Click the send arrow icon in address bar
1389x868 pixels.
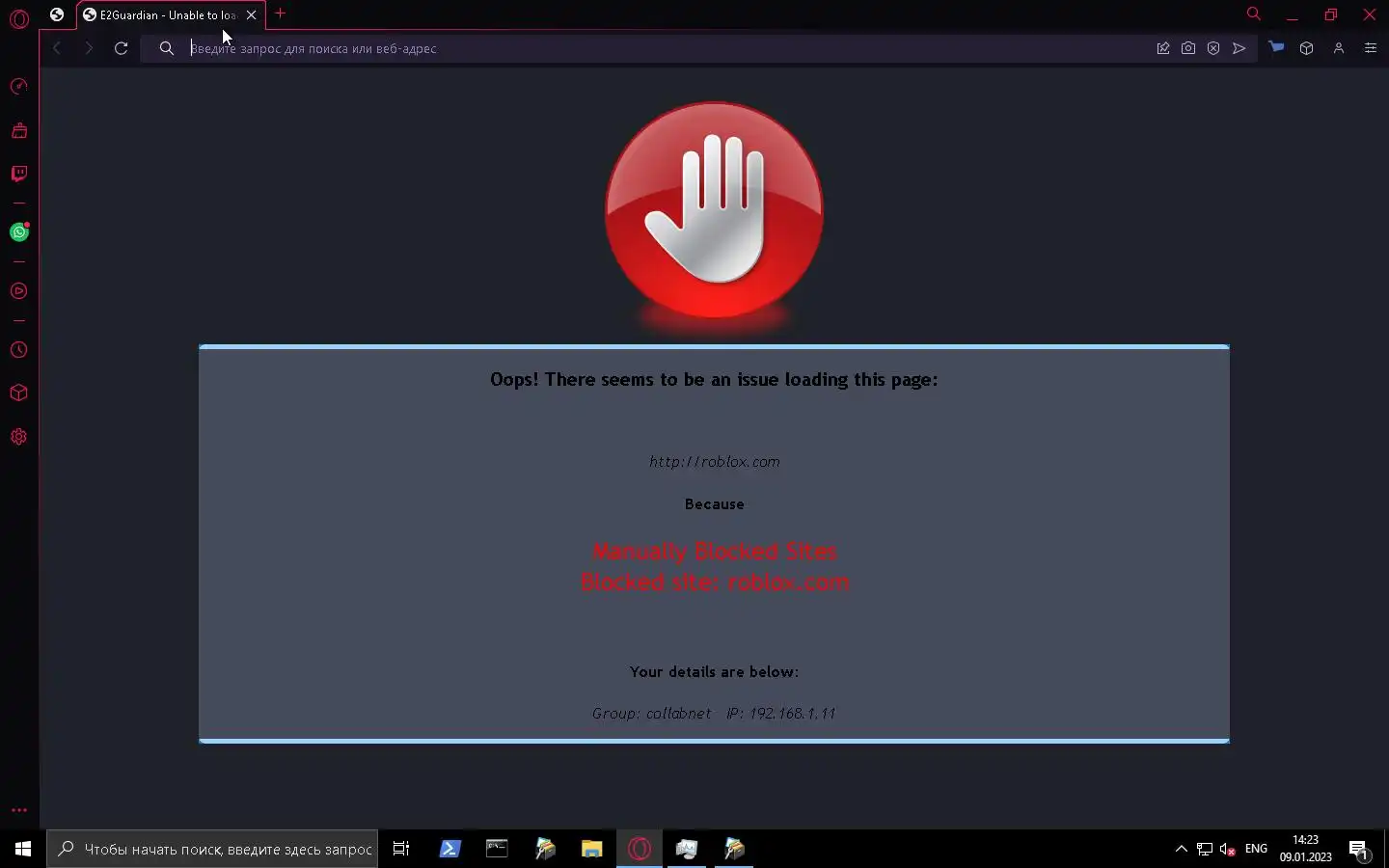(x=1239, y=48)
